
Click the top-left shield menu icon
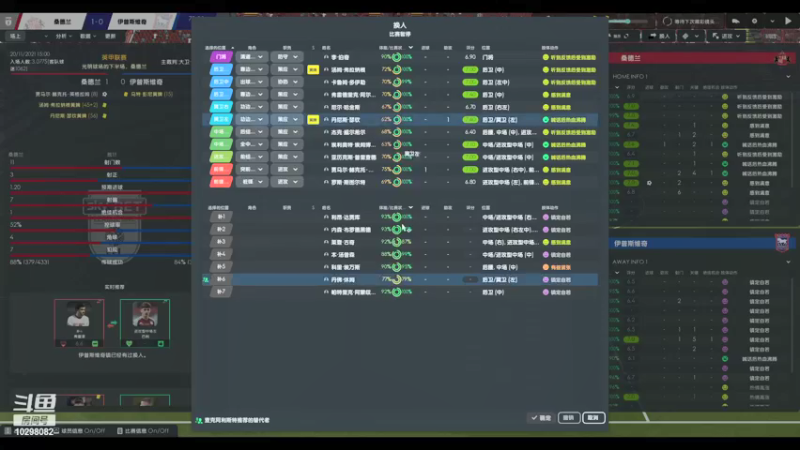[8, 21]
